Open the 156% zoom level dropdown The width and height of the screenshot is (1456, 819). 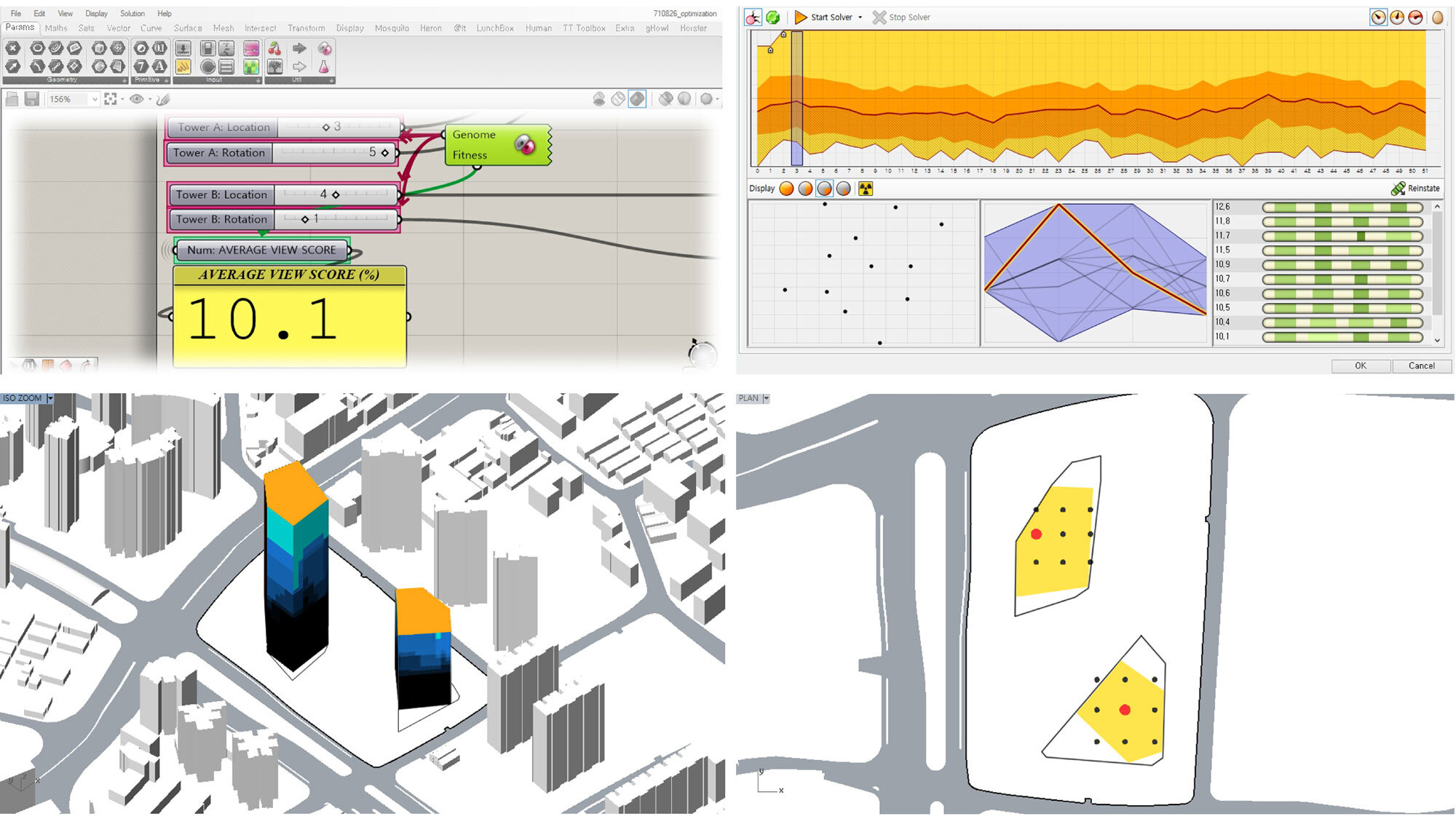[x=95, y=100]
